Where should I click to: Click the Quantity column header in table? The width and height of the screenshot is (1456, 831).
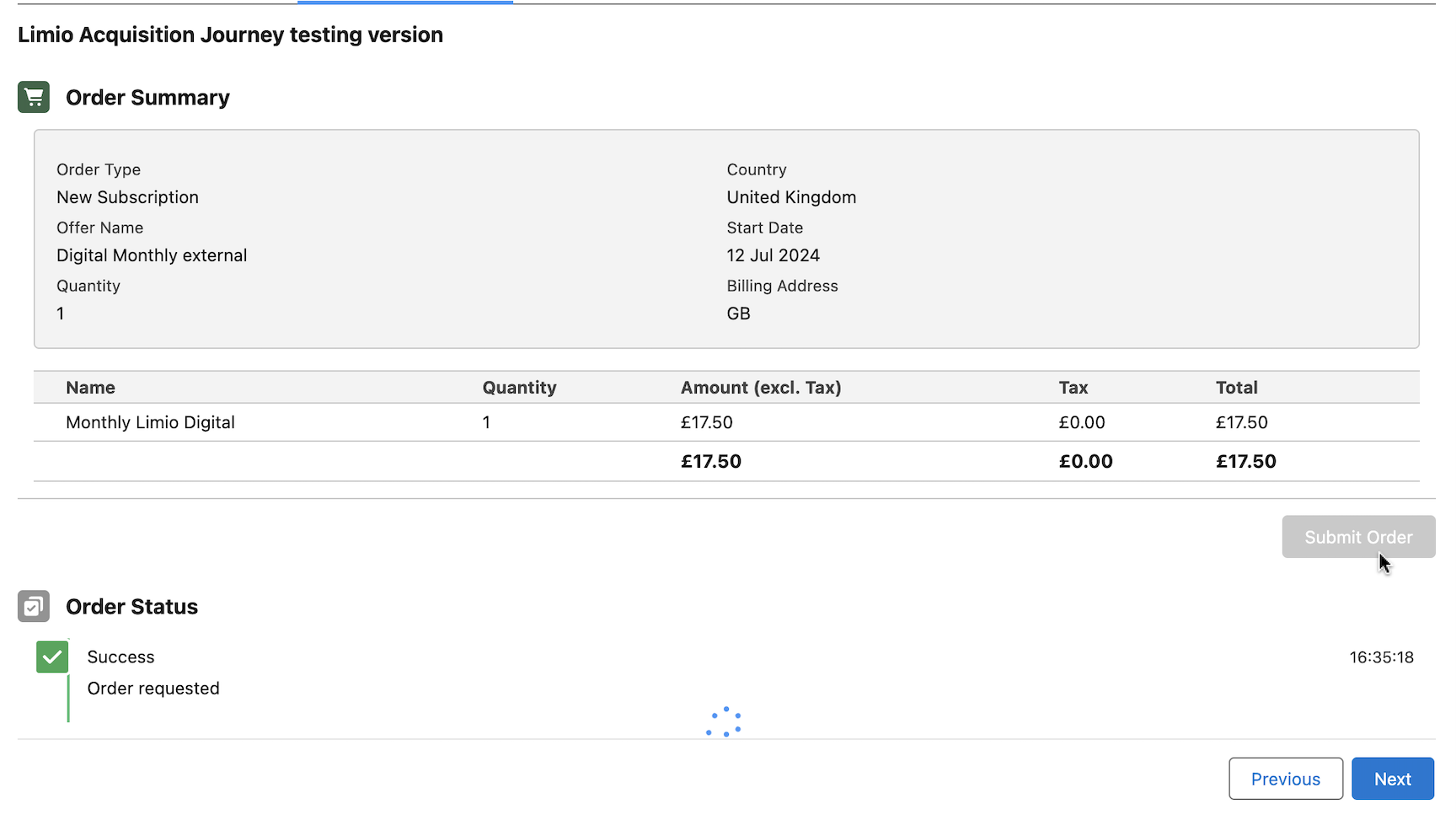coord(519,388)
